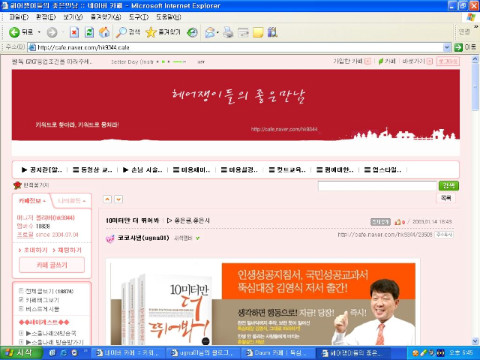The height and width of the screenshot is (360, 480).
Task: Click the Mail toolbar icon
Action: (210, 32)
